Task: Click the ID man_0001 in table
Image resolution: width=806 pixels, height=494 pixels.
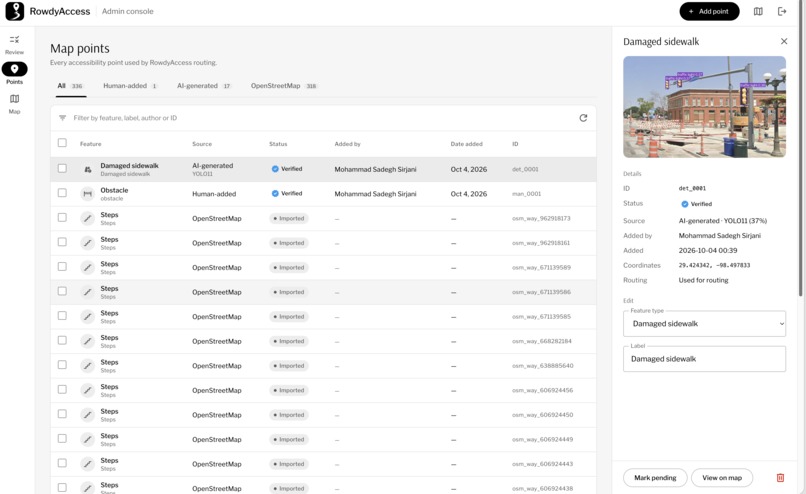Action: [x=526, y=194]
